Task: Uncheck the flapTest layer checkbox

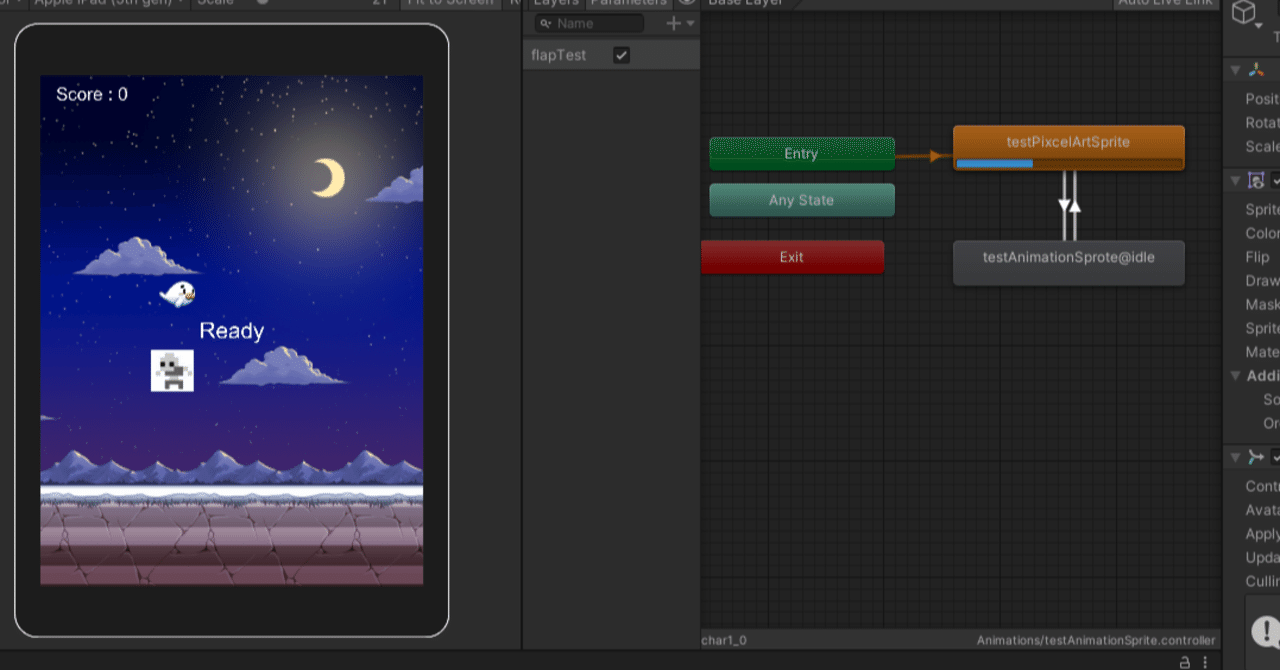Action: [x=621, y=55]
